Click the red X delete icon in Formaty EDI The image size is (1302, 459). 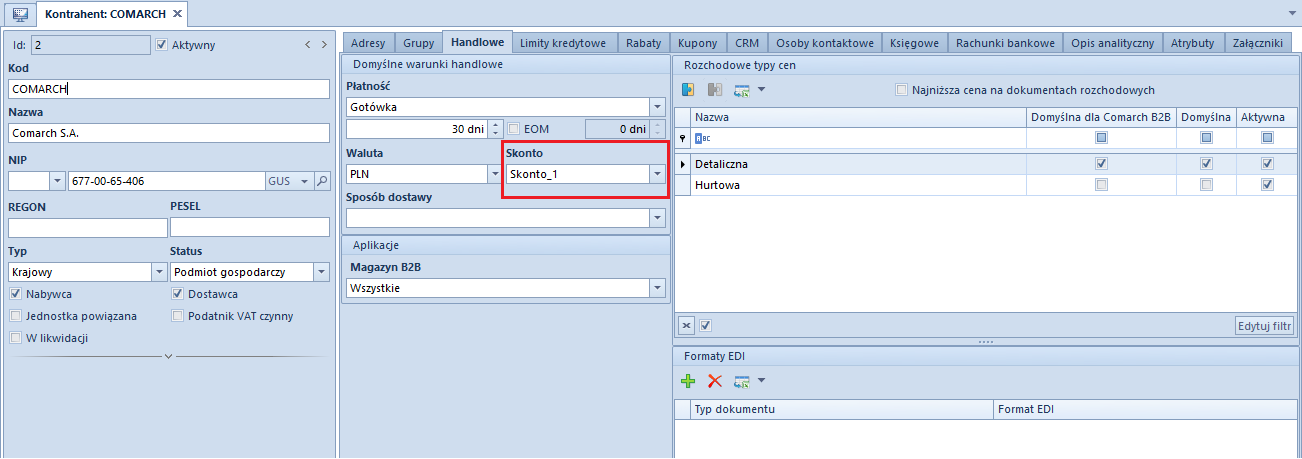[715, 381]
